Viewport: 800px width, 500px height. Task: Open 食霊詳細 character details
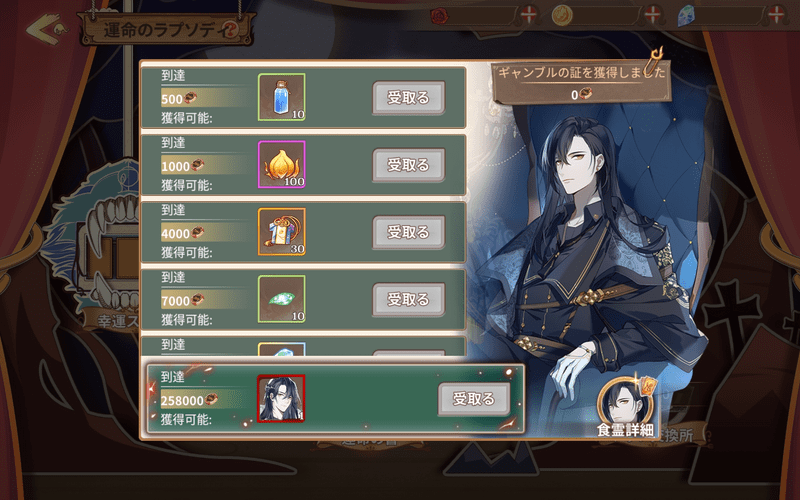[626, 408]
